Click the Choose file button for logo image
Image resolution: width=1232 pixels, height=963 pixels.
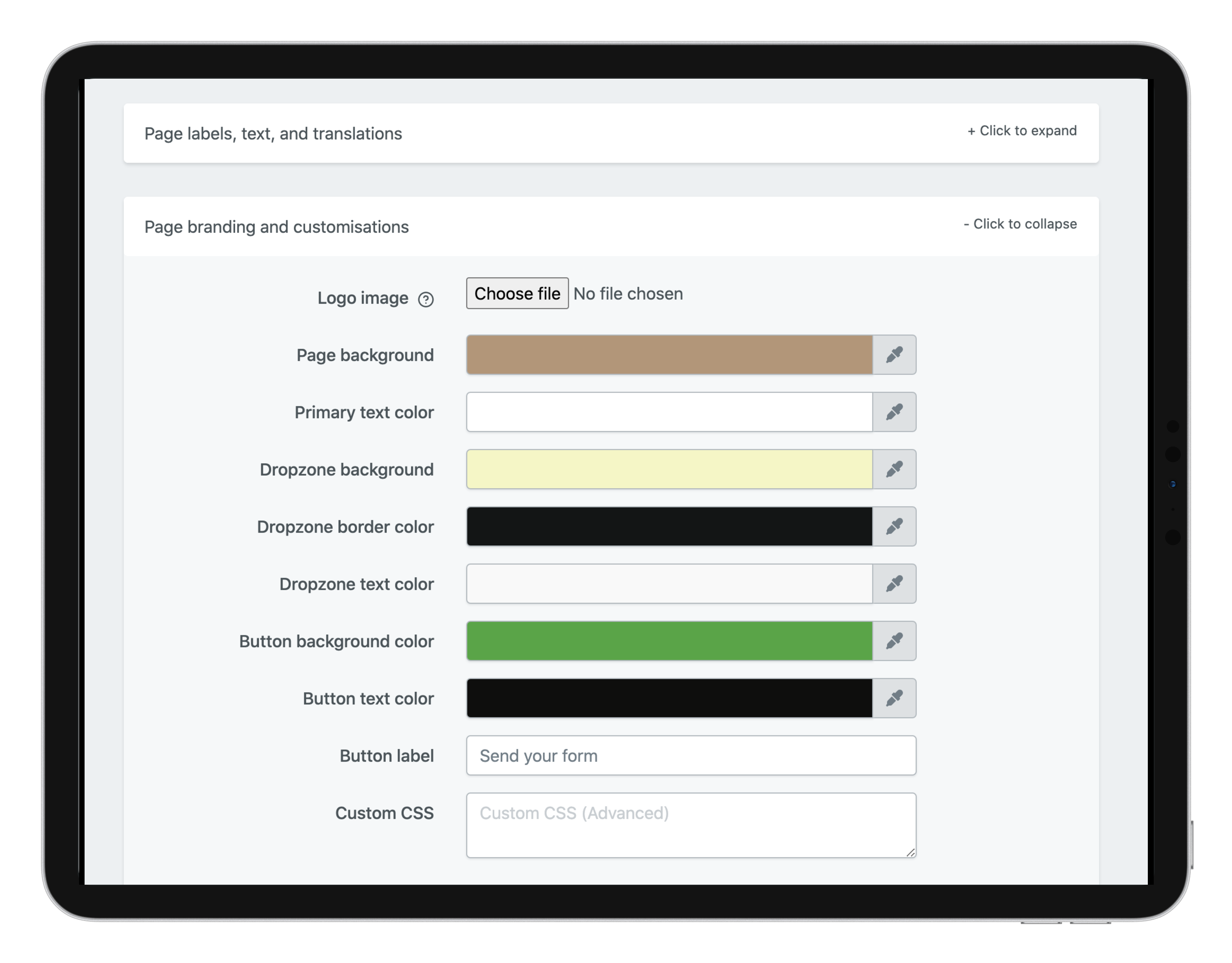(x=517, y=293)
